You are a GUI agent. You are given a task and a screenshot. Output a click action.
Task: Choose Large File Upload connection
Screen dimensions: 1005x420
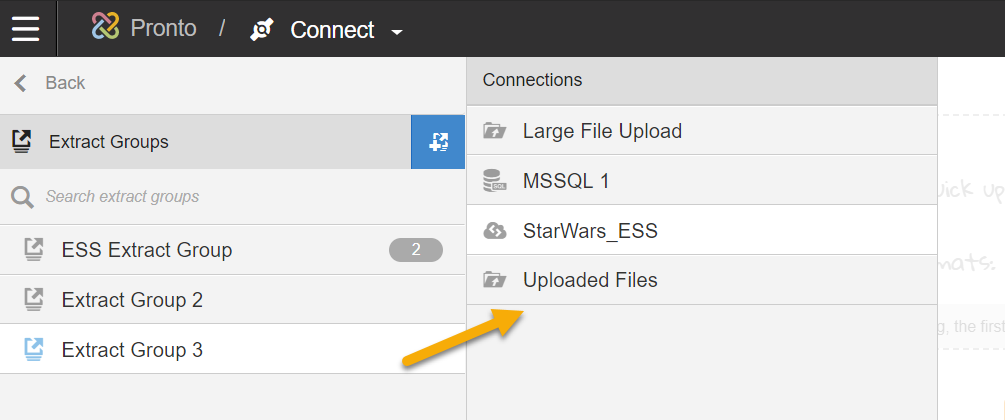click(702, 131)
